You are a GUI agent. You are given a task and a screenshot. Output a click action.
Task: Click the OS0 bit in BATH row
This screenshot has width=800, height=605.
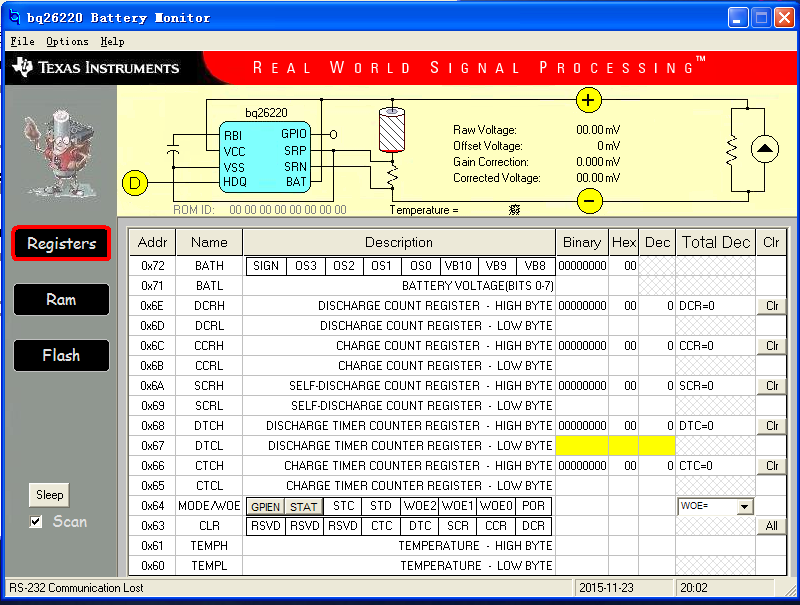tap(420, 266)
